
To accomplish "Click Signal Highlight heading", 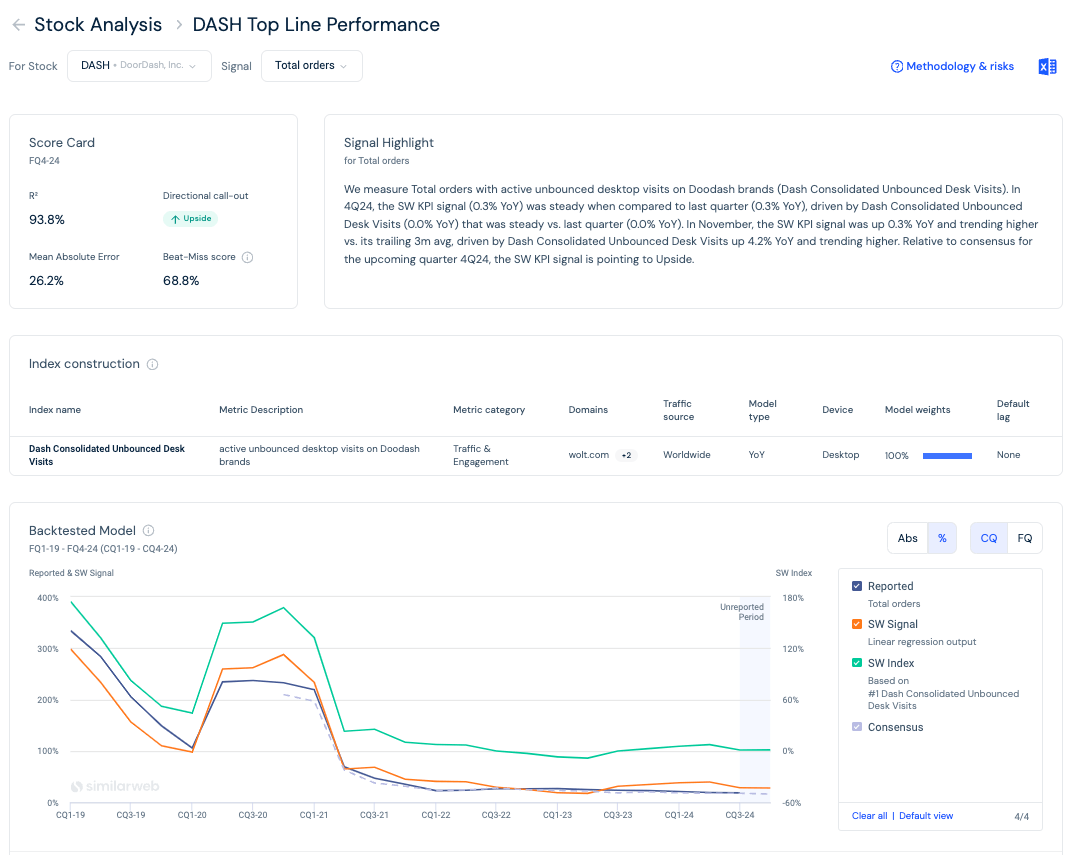I will [x=389, y=143].
